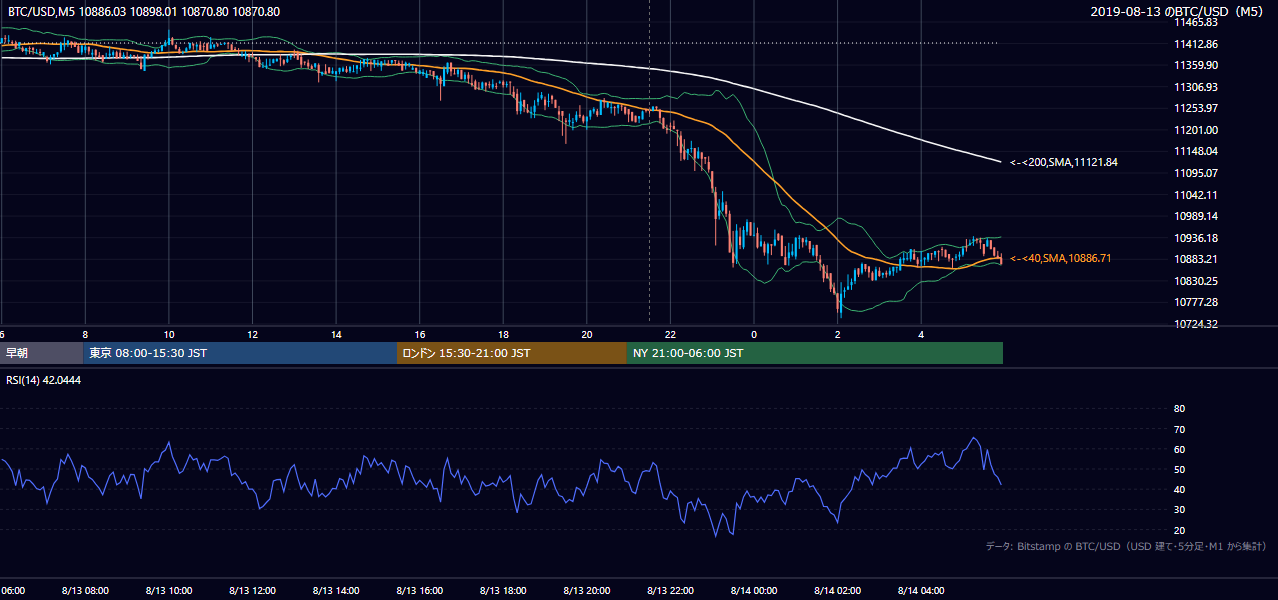
Task: Click hour tick 16 under price chart
Action: click(x=420, y=334)
